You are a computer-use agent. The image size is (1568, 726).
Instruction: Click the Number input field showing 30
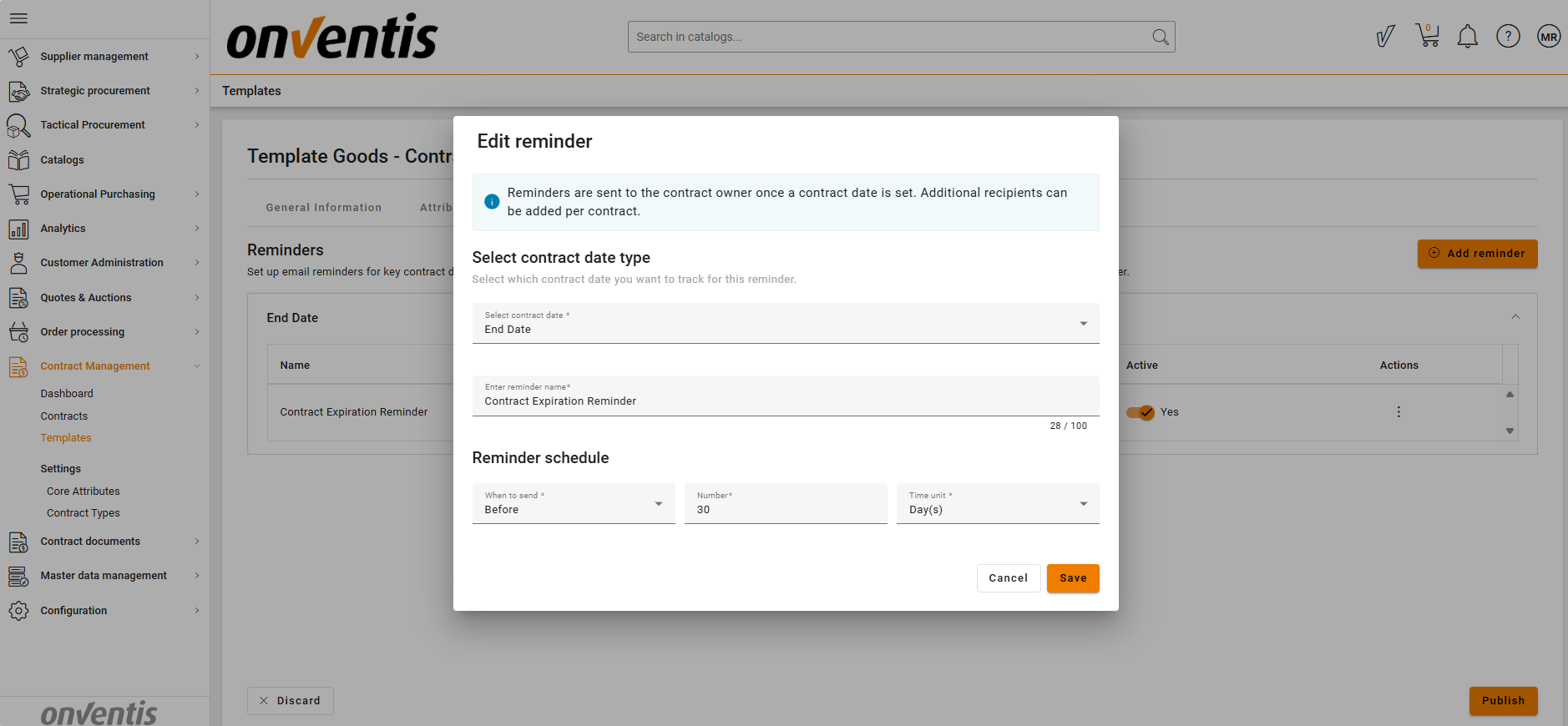pyautogui.click(x=785, y=509)
